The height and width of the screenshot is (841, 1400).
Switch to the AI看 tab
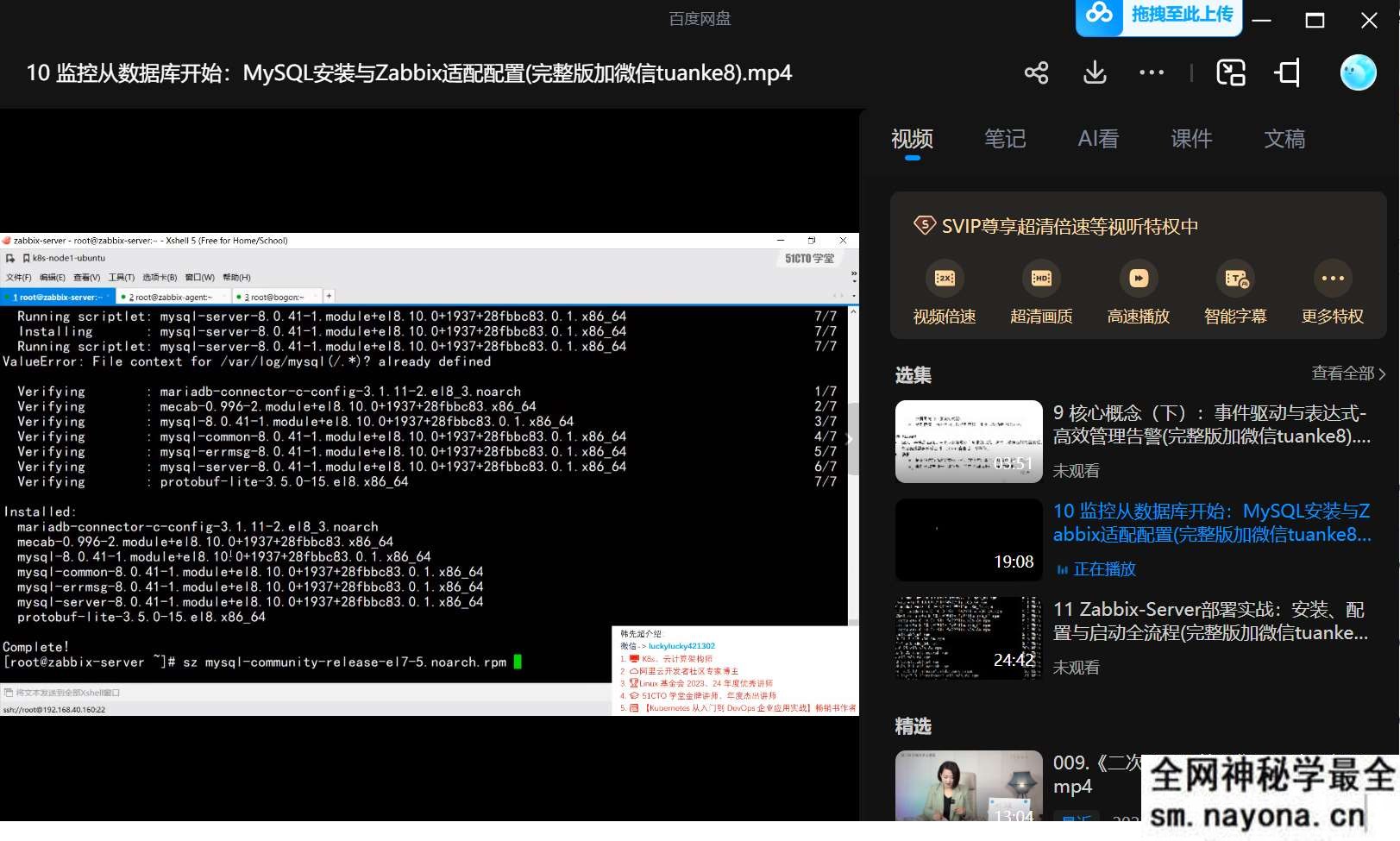pyautogui.click(x=1098, y=139)
